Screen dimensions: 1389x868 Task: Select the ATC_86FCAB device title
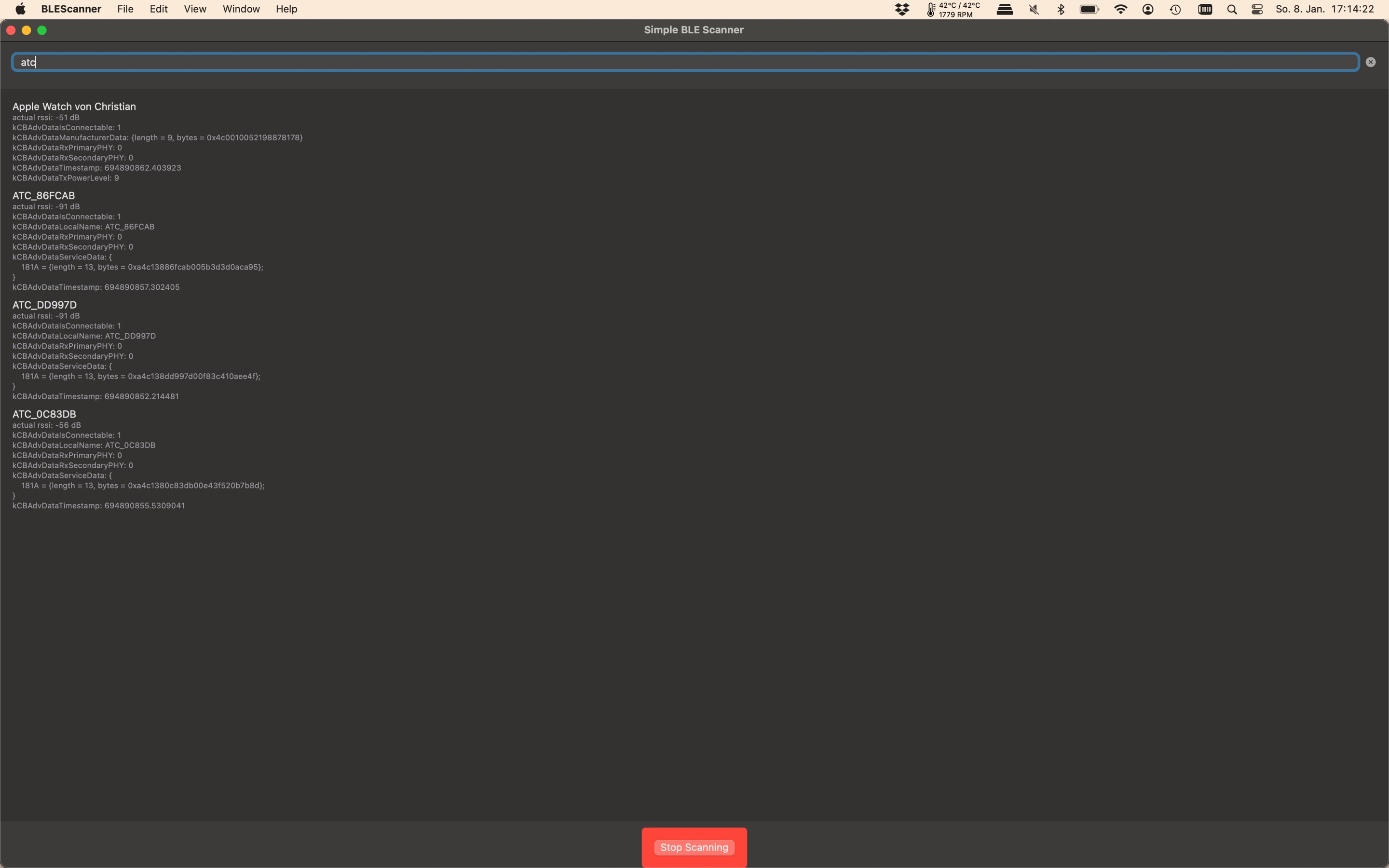click(x=43, y=196)
